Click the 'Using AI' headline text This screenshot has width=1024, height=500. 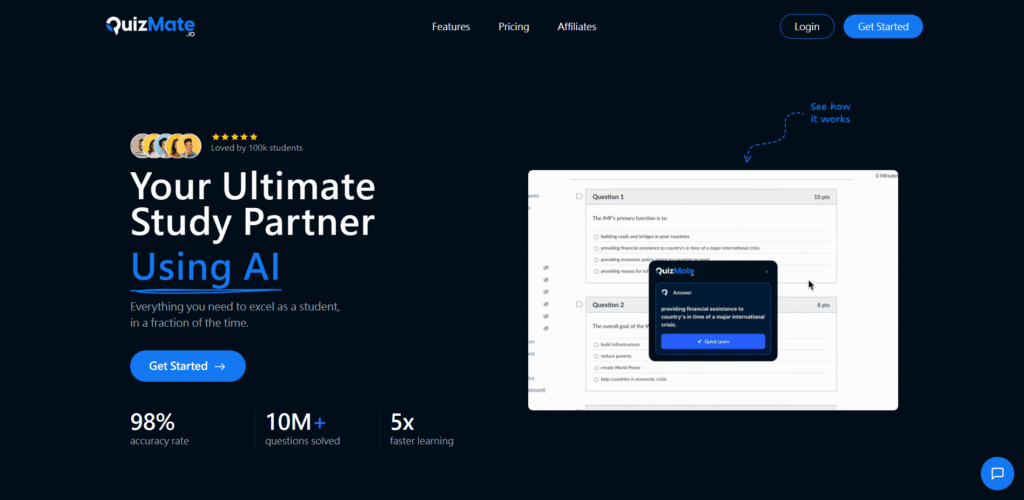tap(205, 266)
